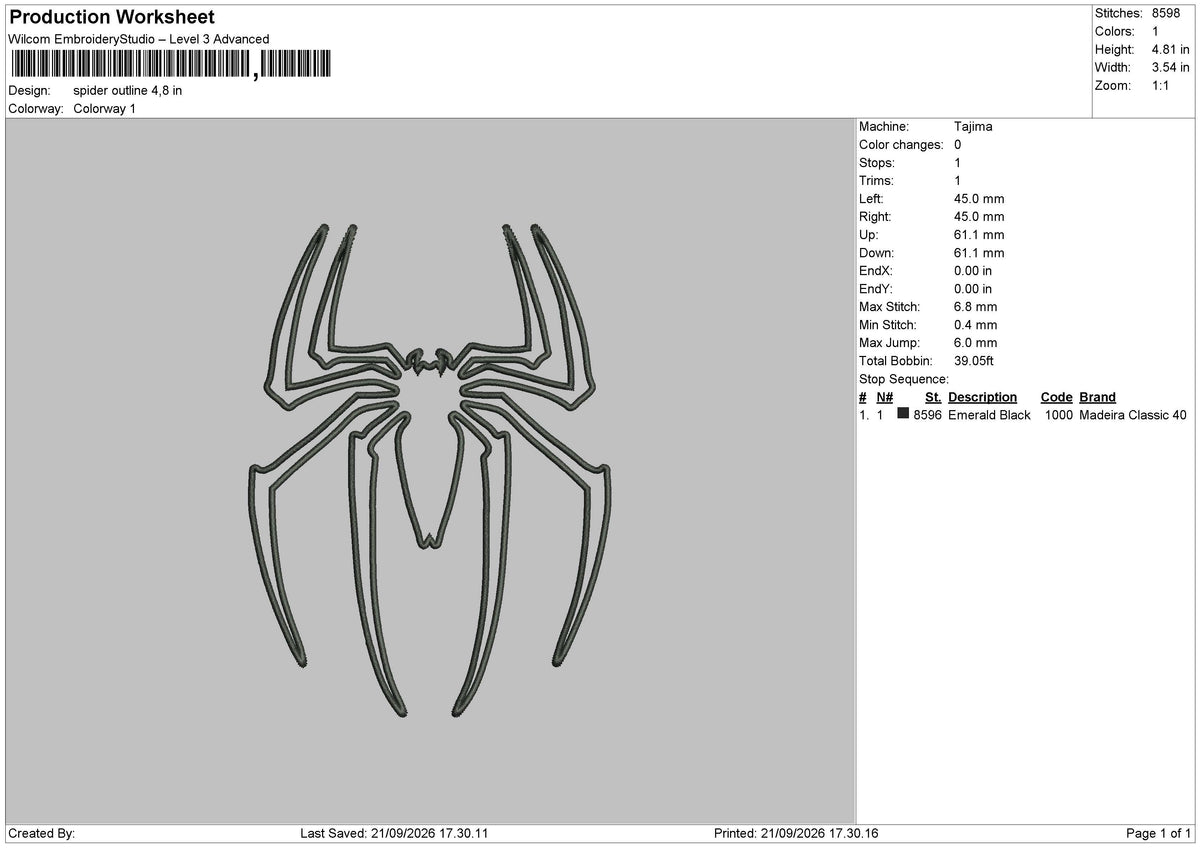Click the Color changes value 0
The width and height of the screenshot is (1200, 848).
point(958,145)
